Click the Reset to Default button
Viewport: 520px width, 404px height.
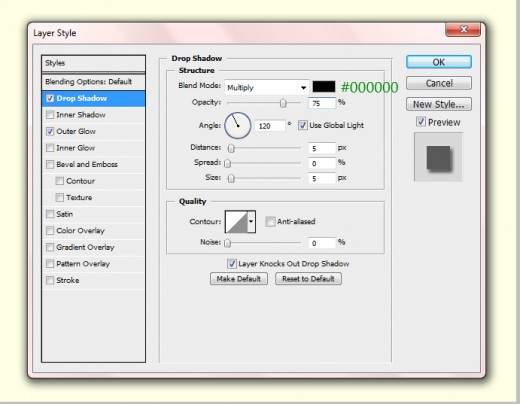[308, 279]
